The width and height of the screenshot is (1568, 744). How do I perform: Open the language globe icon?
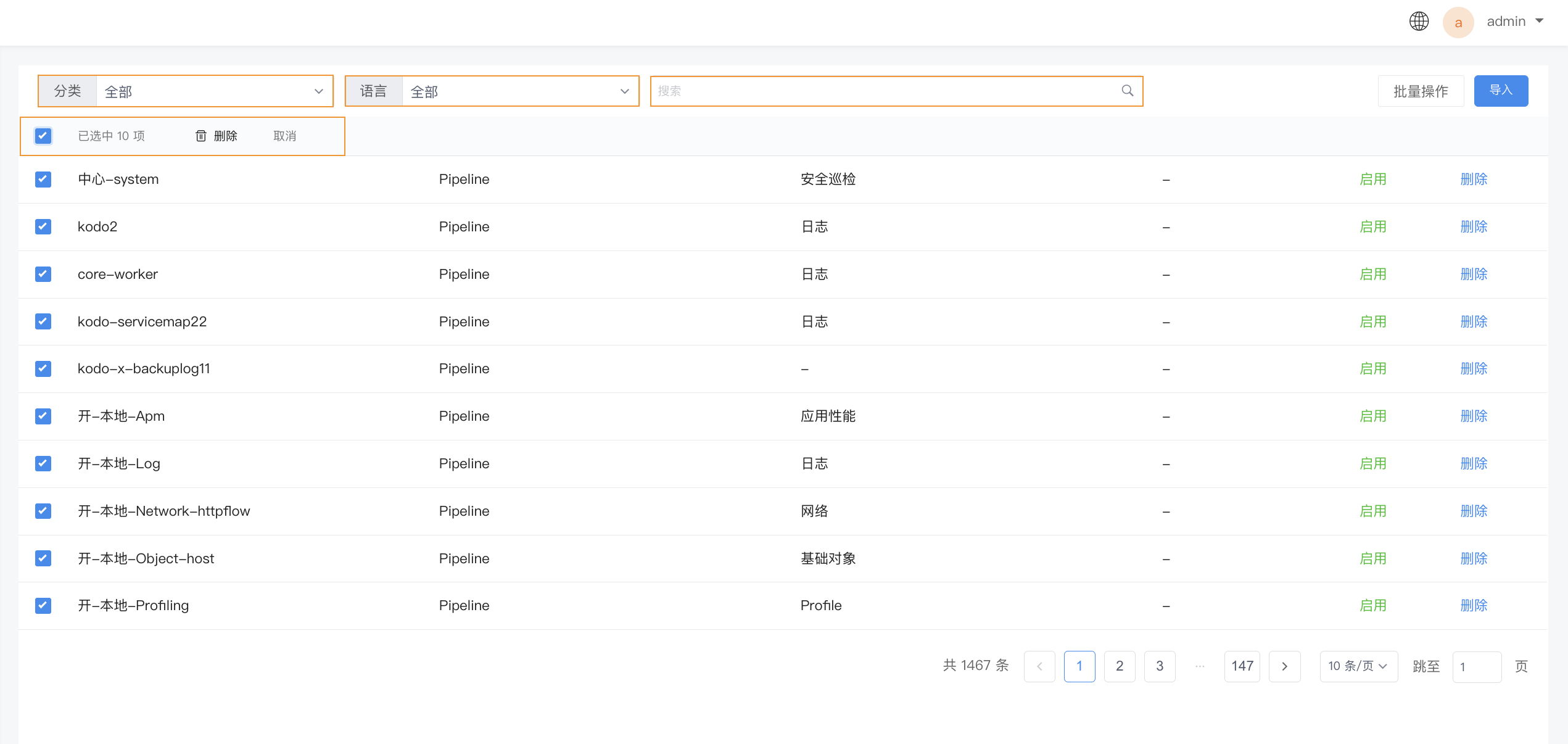(1419, 21)
